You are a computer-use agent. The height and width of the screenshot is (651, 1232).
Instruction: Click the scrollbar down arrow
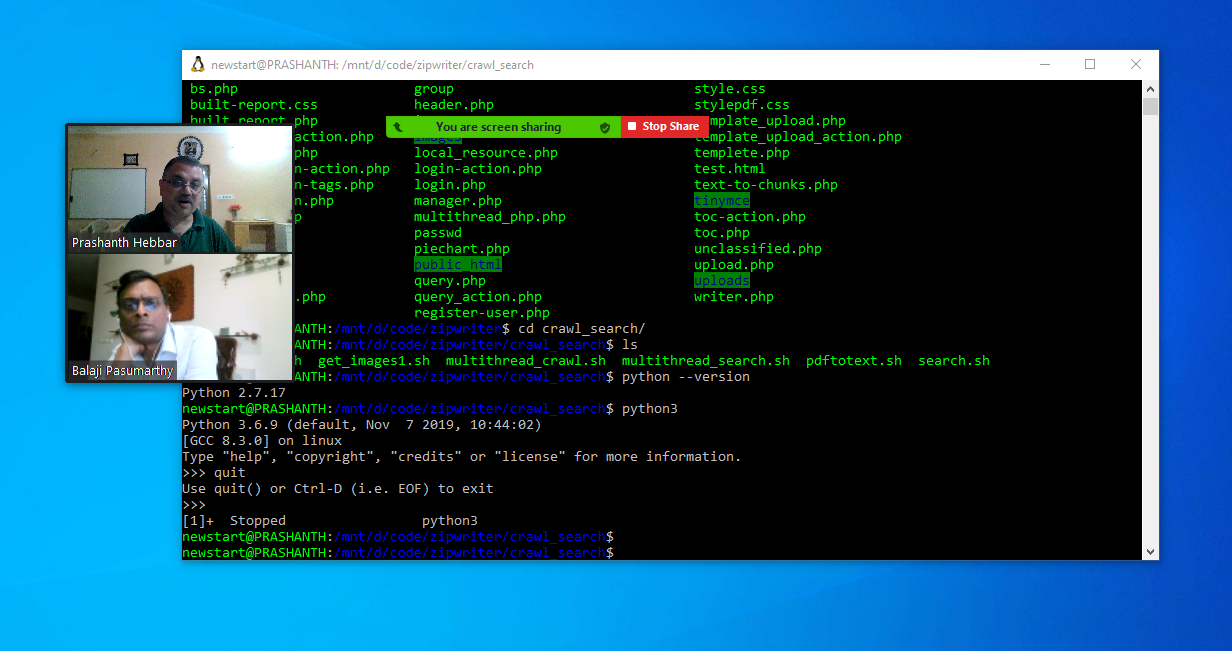[x=1150, y=551]
